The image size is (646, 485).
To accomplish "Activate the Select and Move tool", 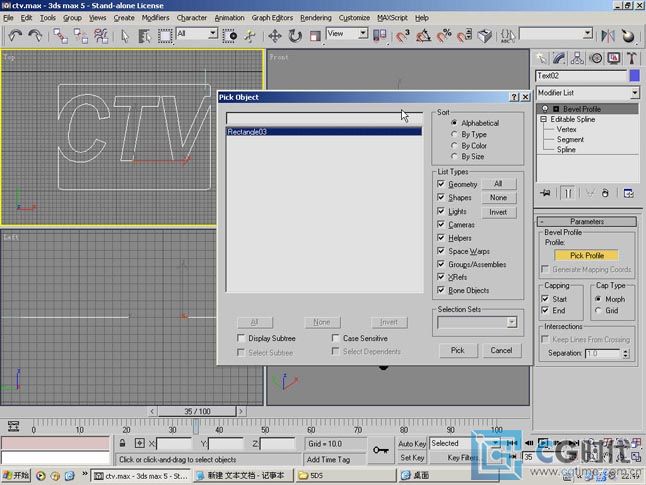I will (x=275, y=36).
